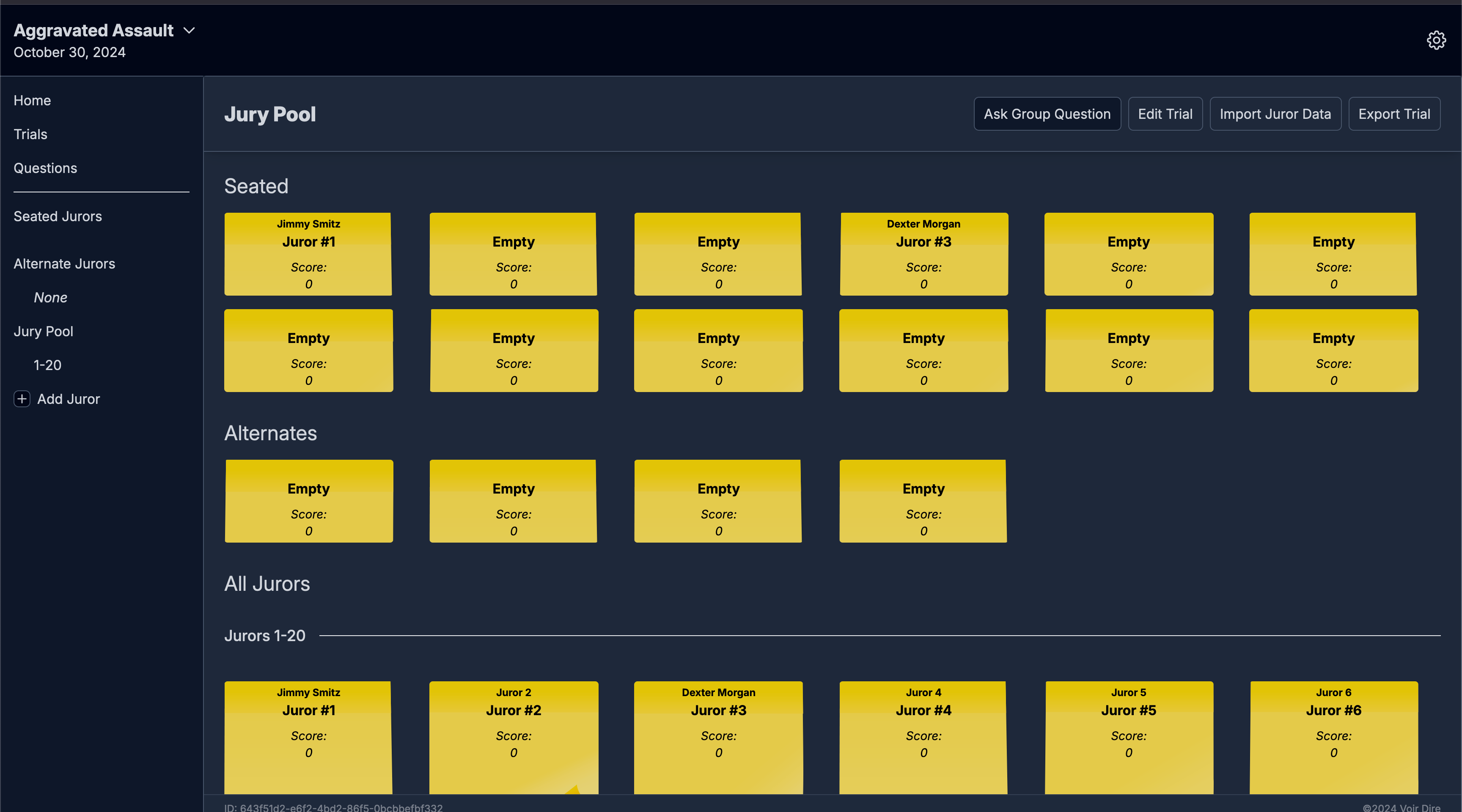Click the None label under Alternate Jurors
This screenshot has height=812, width=1462.
pyautogui.click(x=50, y=297)
